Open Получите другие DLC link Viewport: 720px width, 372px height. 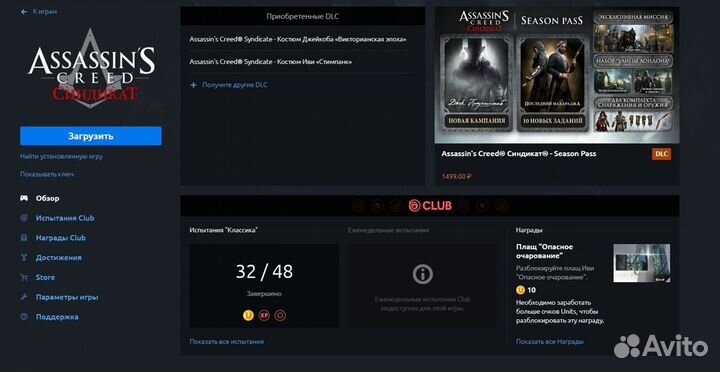(235, 85)
